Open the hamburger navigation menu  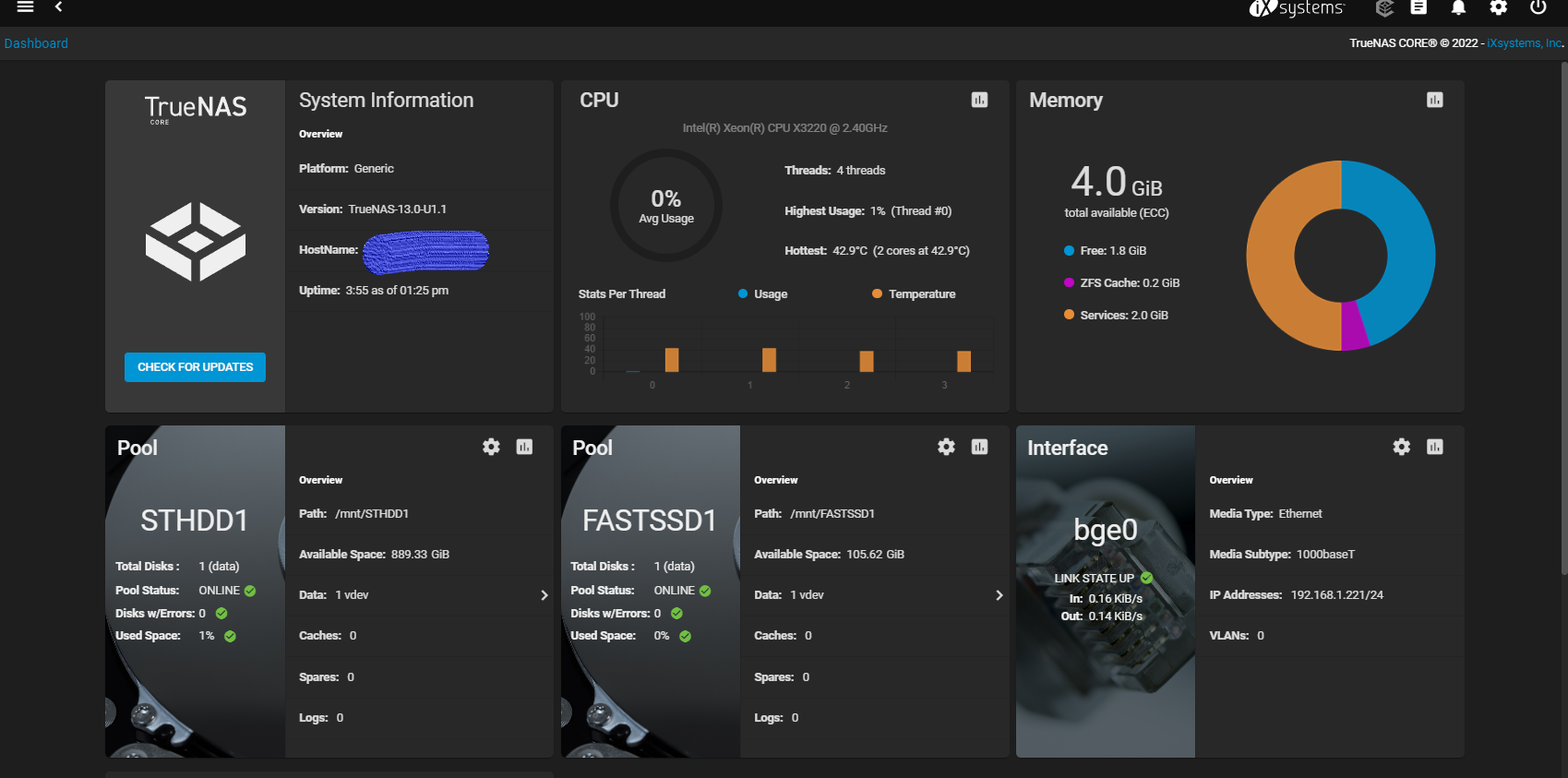click(x=26, y=7)
